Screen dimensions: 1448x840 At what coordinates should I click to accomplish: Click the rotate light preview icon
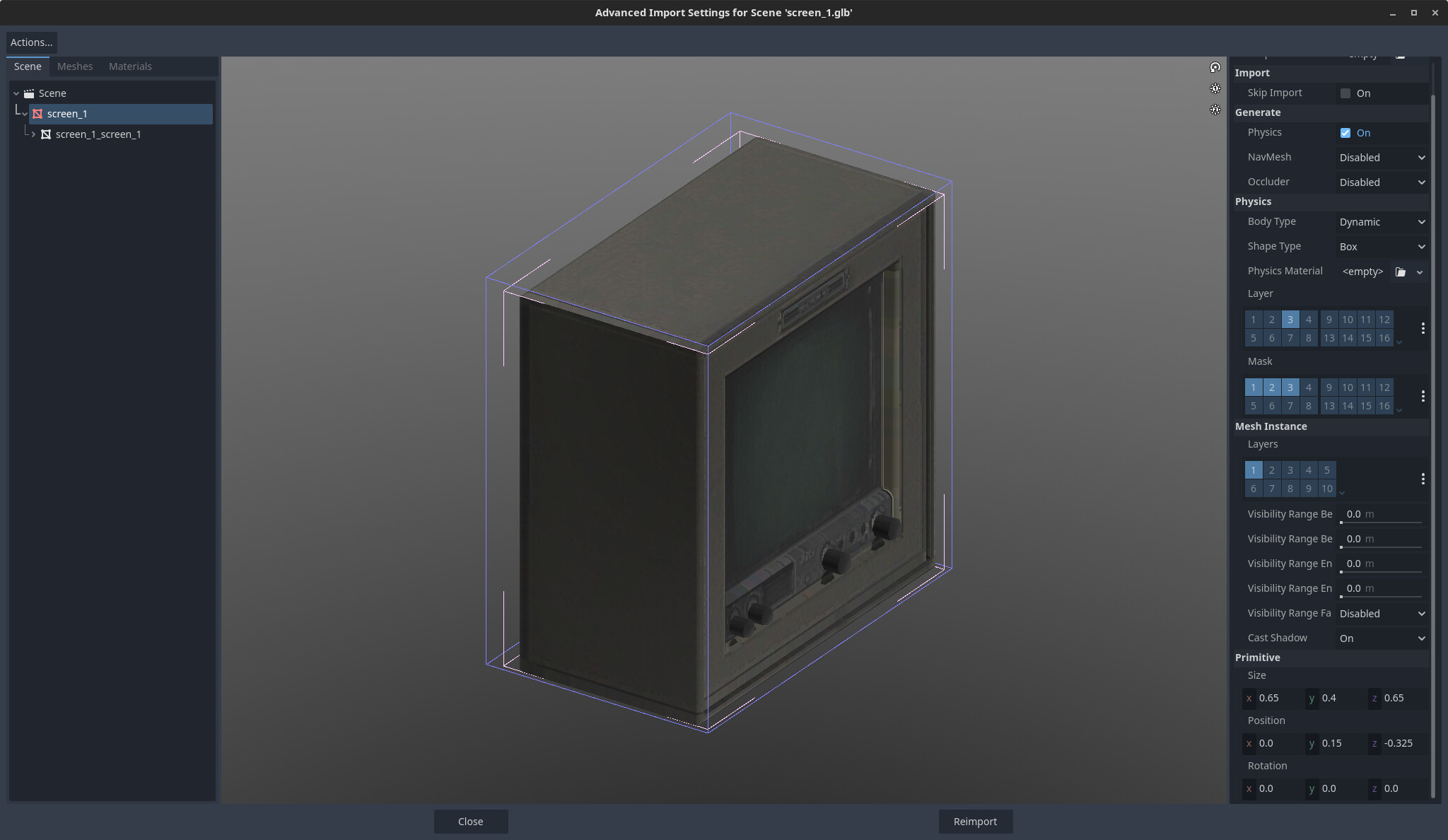1215,68
